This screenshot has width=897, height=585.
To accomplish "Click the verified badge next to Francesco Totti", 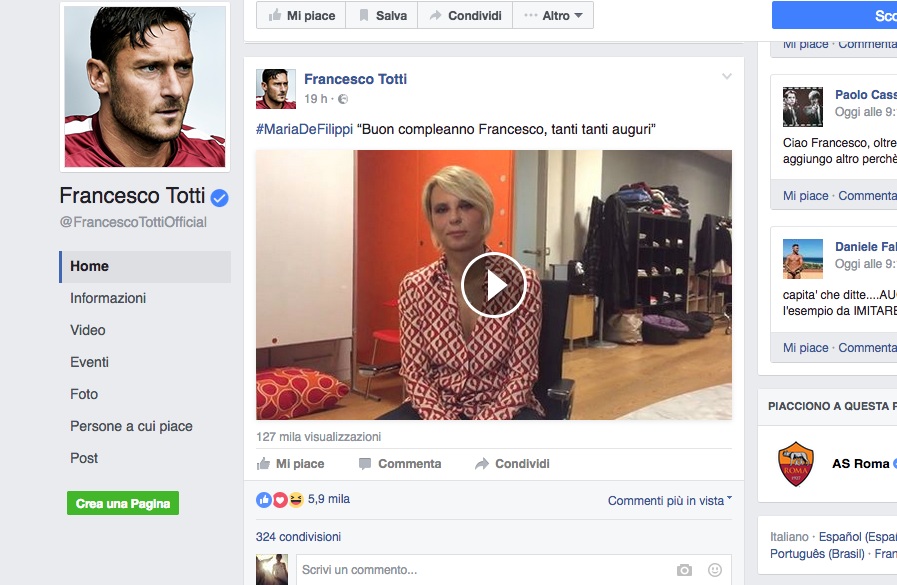I will pyautogui.click(x=220, y=197).
